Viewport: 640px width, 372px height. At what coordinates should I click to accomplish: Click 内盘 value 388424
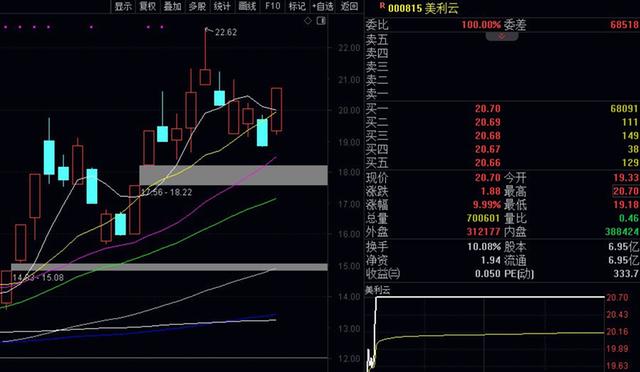(x=622, y=232)
